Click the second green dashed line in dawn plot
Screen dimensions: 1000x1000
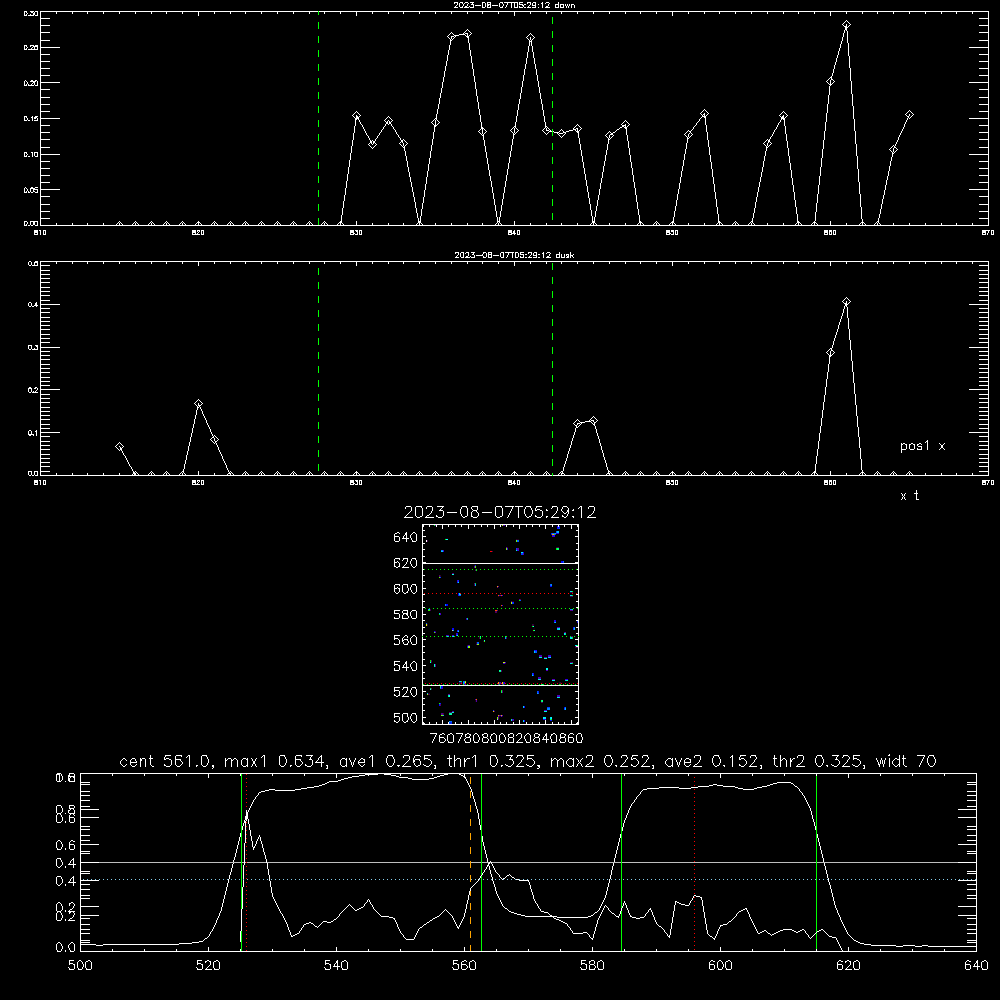[552, 118]
